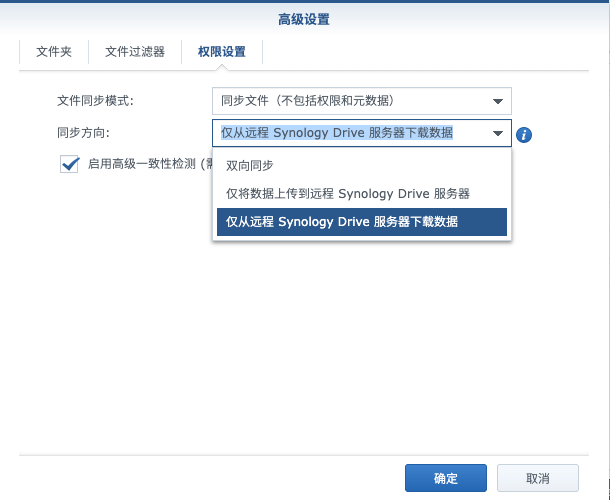Collapse the 同步方向 dropdown using its arrow

tap(497, 134)
